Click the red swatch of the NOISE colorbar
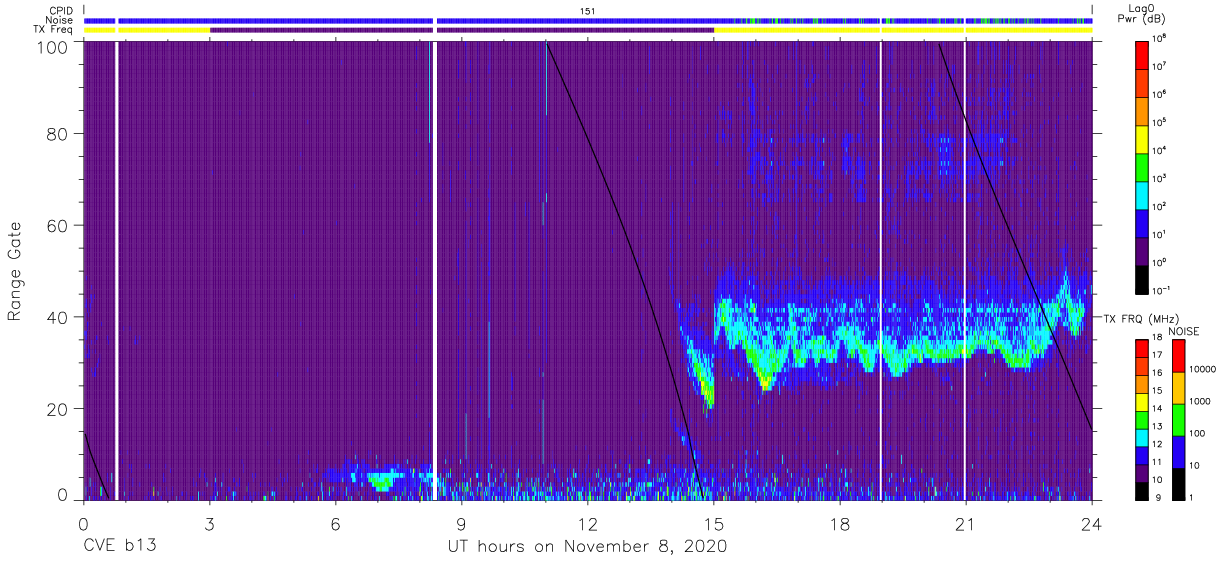The width and height of the screenshot is (1228, 567). click(x=1178, y=355)
